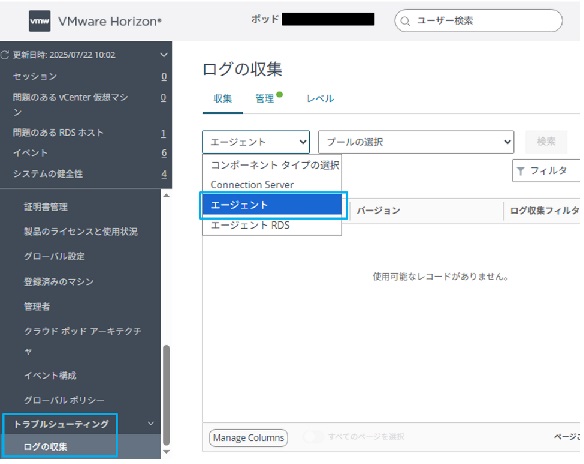This screenshot has height=464, width=584.
Task: Click in the ユーザー検索 input field
Action: 479,21
